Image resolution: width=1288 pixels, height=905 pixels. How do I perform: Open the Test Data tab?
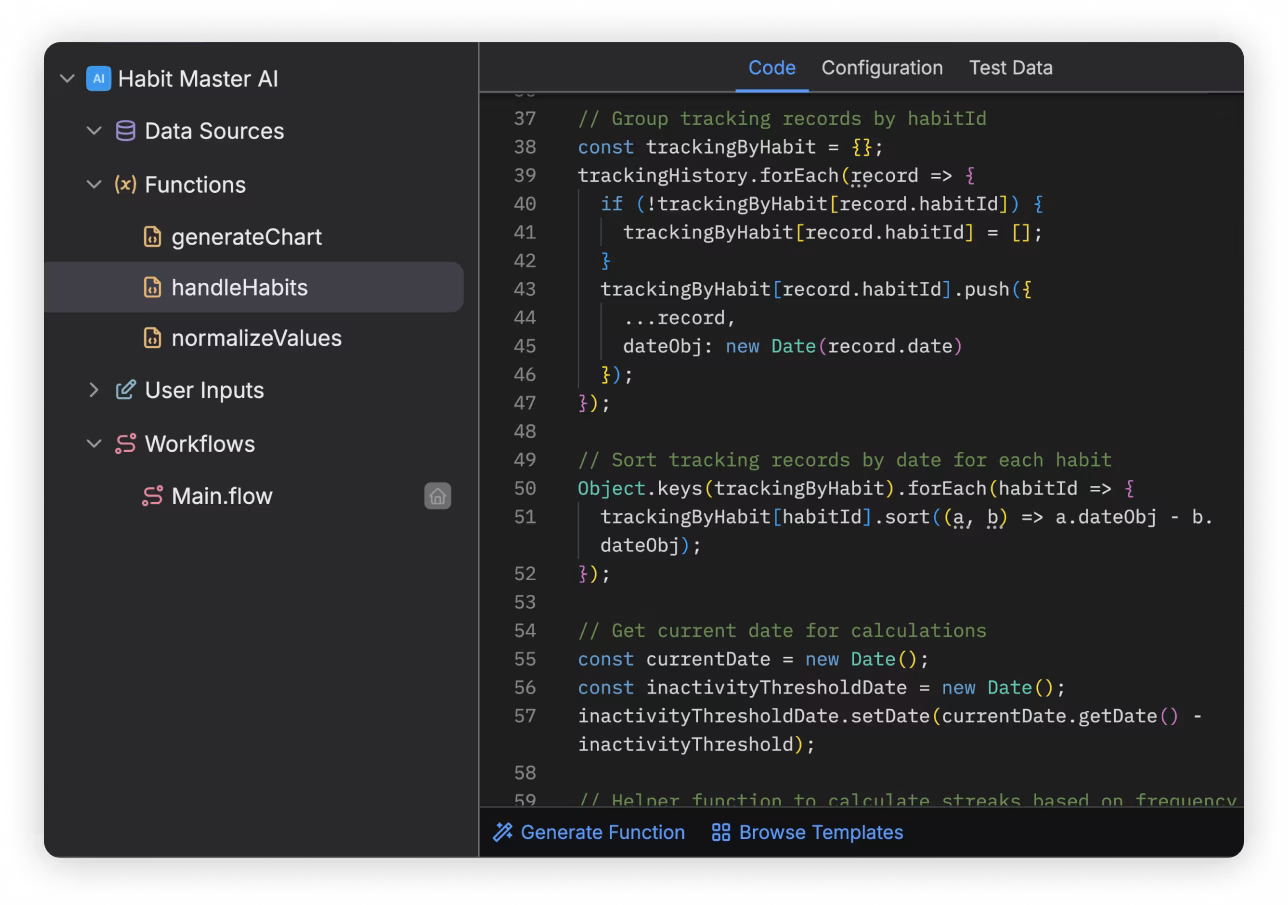(1010, 67)
